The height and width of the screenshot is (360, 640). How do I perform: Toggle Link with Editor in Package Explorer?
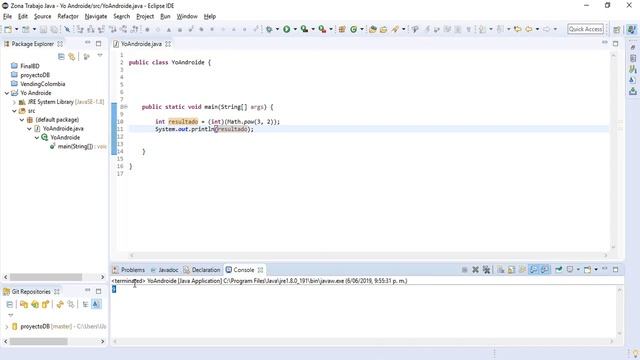point(72,57)
